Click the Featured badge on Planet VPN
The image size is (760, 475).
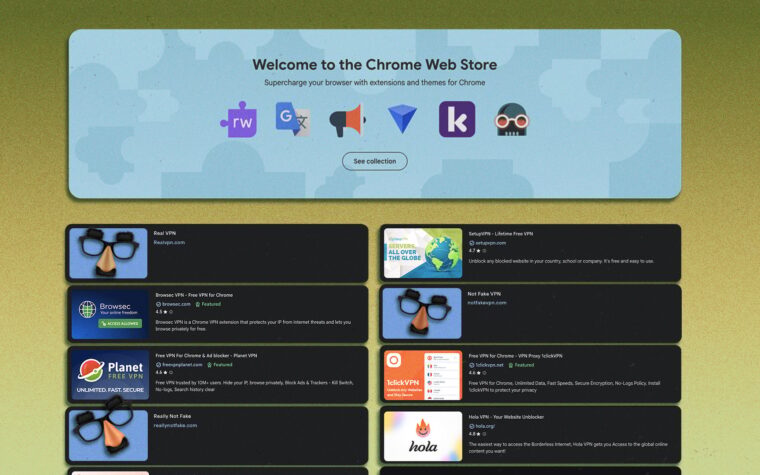[220, 365]
